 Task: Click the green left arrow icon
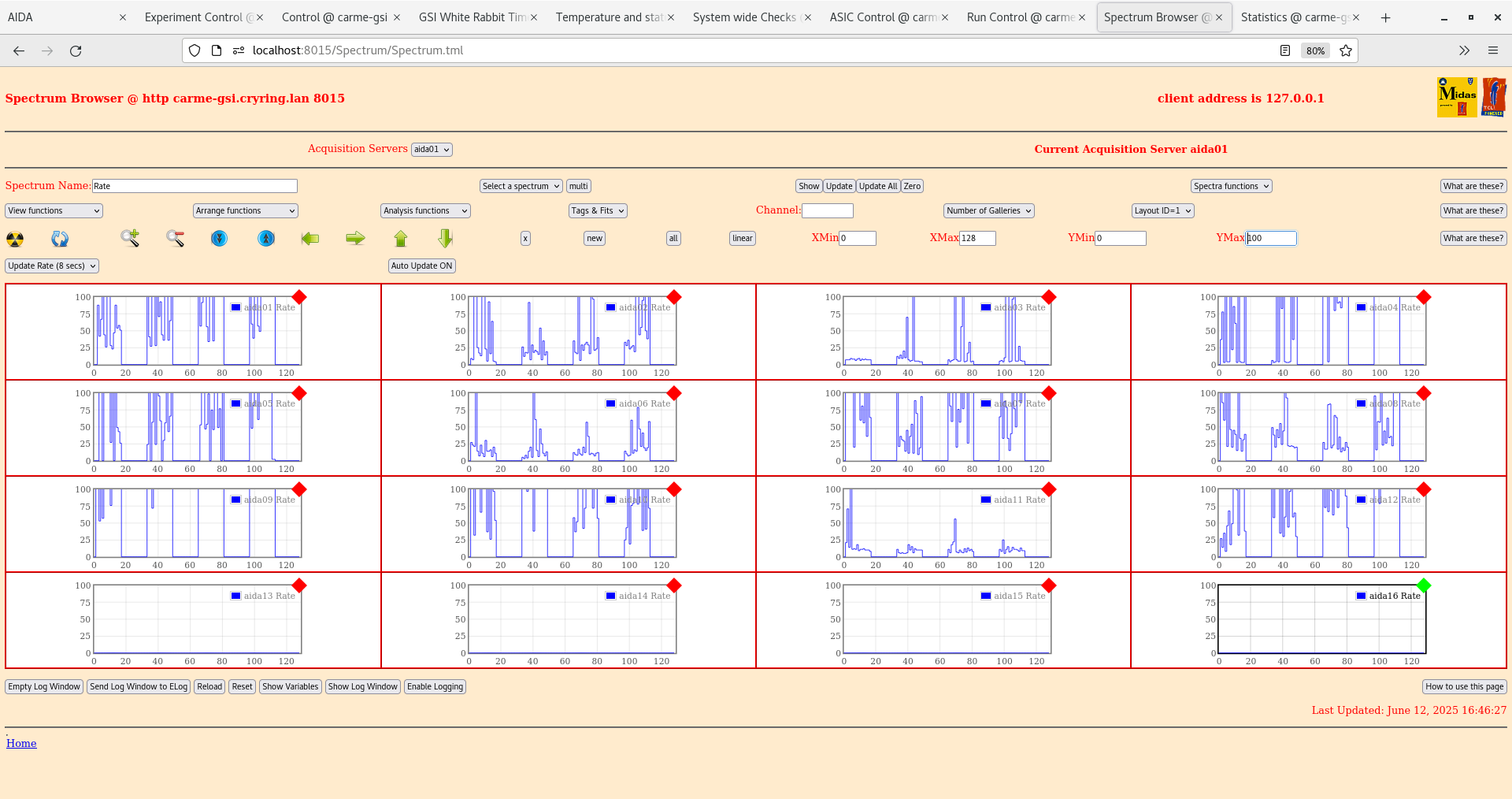click(x=310, y=238)
